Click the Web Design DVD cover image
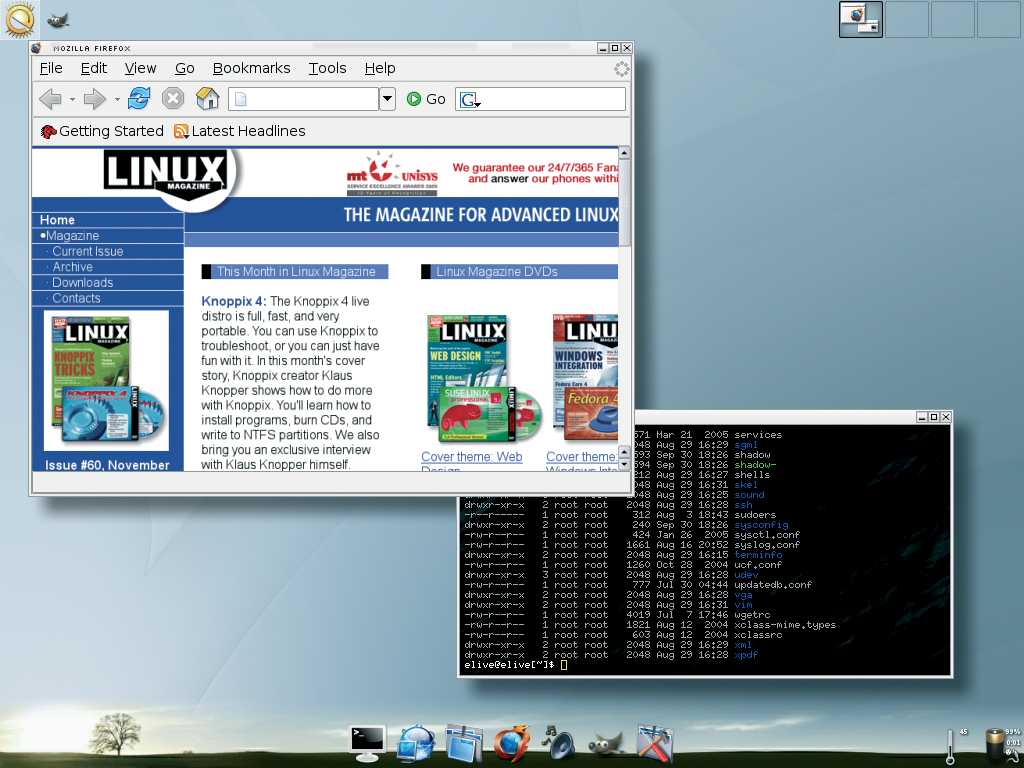The width and height of the screenshot is (1024, 768). coord(483,379)
